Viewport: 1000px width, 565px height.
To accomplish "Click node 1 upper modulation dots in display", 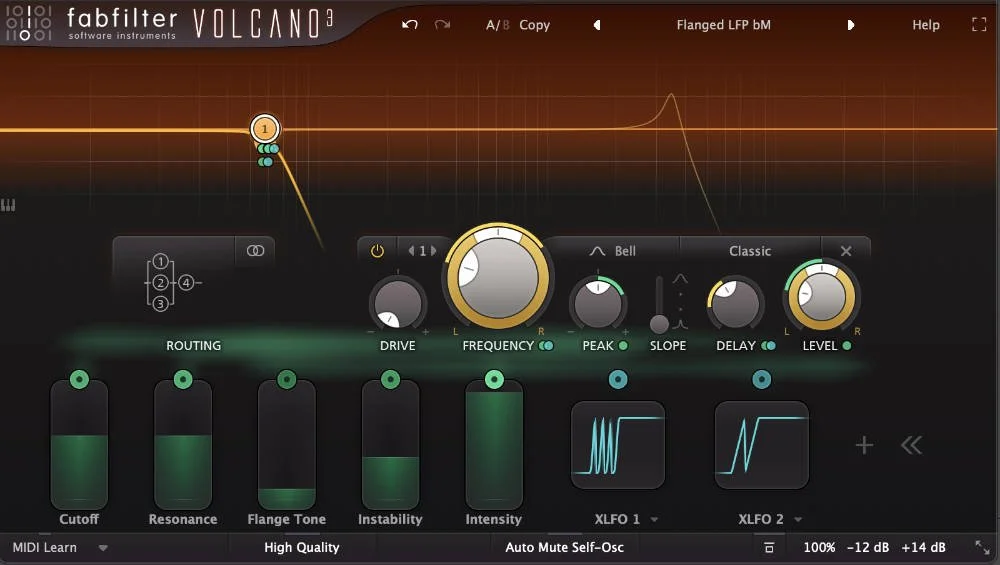I will click(x=268, y=149).
